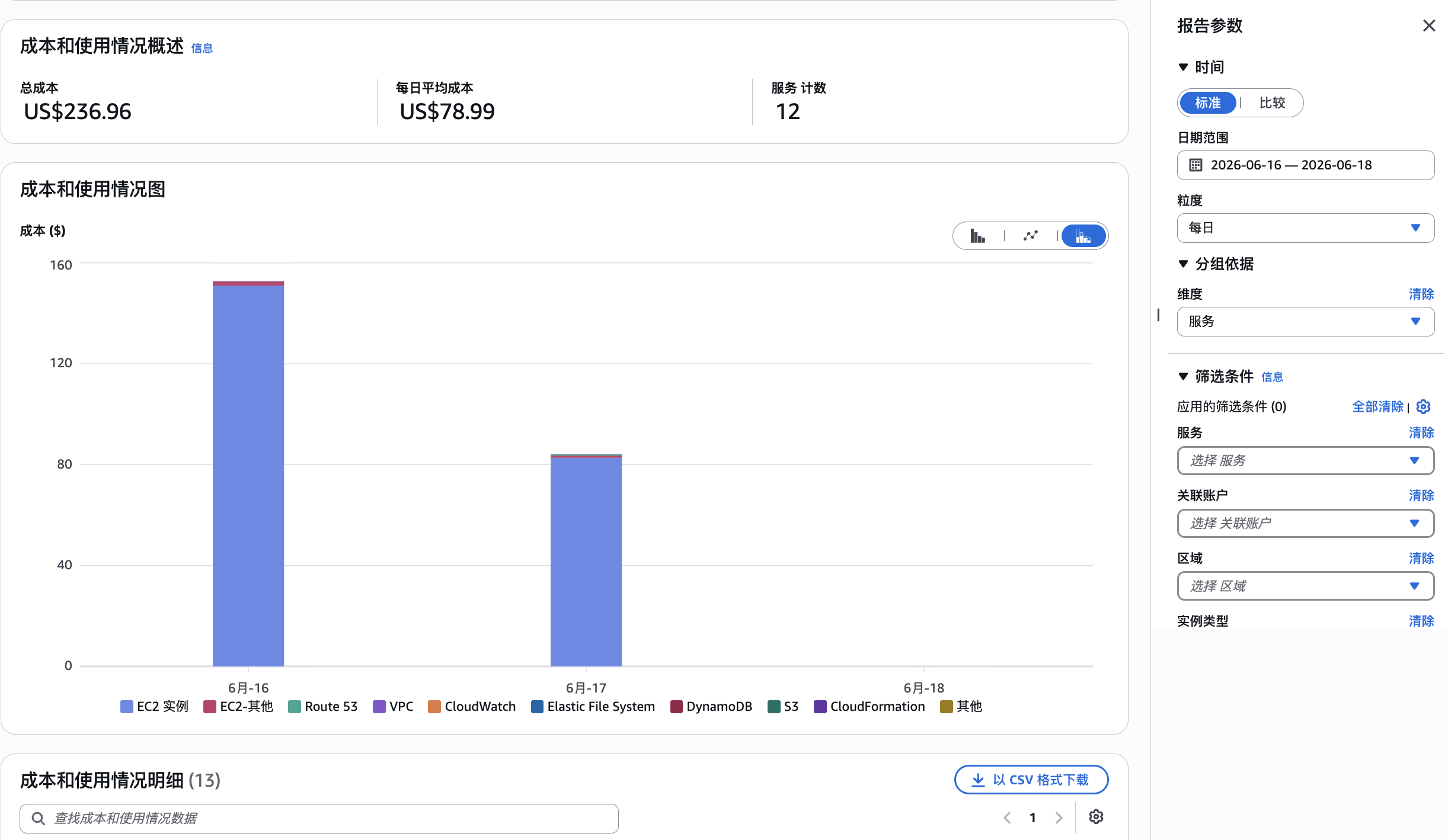The height and width of the screenshot is (840, 1448).
Task: Click the 6月-17 stacked bar
Action: [586, 560]
